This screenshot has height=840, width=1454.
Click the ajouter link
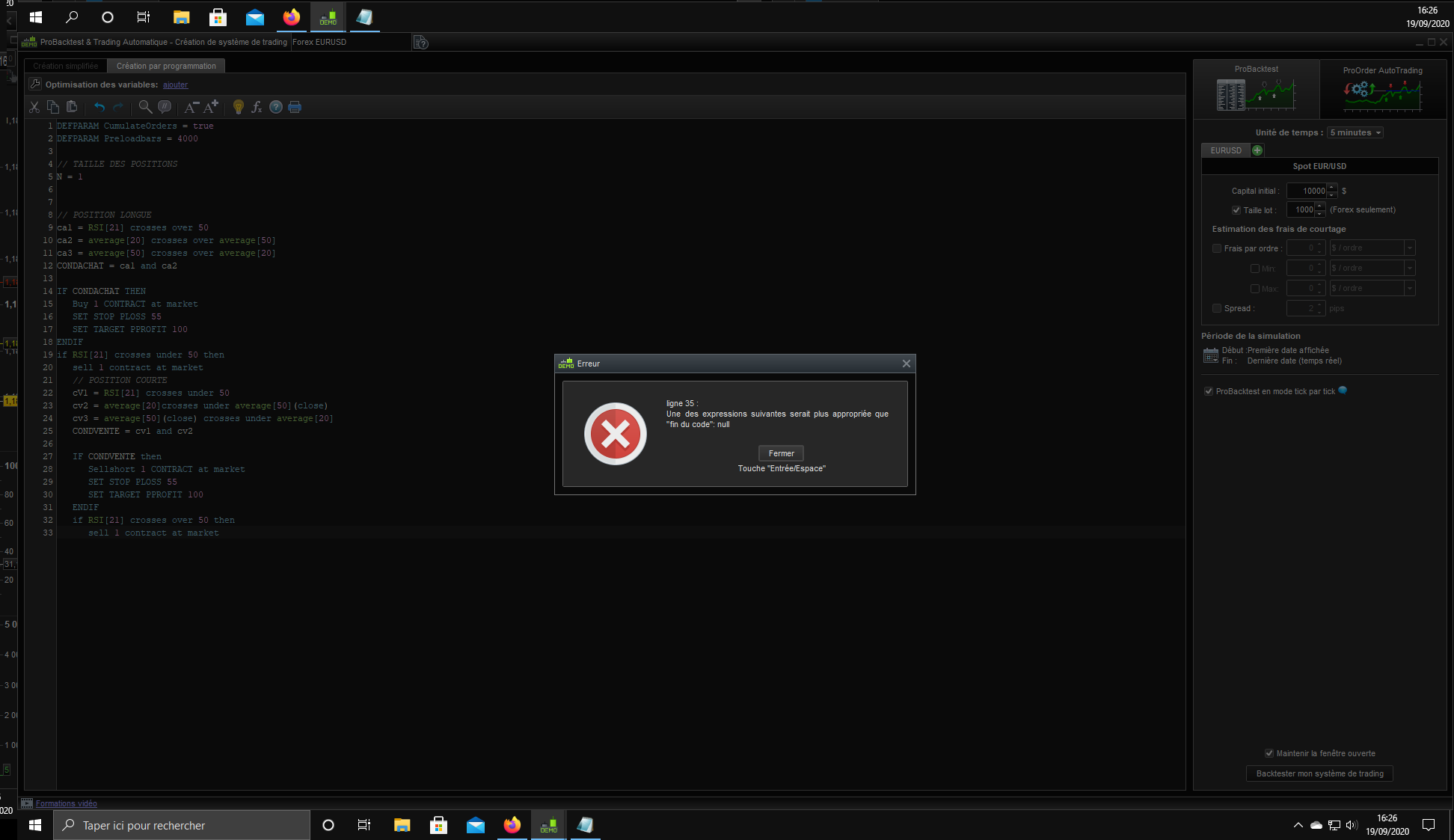click(175, 85)
